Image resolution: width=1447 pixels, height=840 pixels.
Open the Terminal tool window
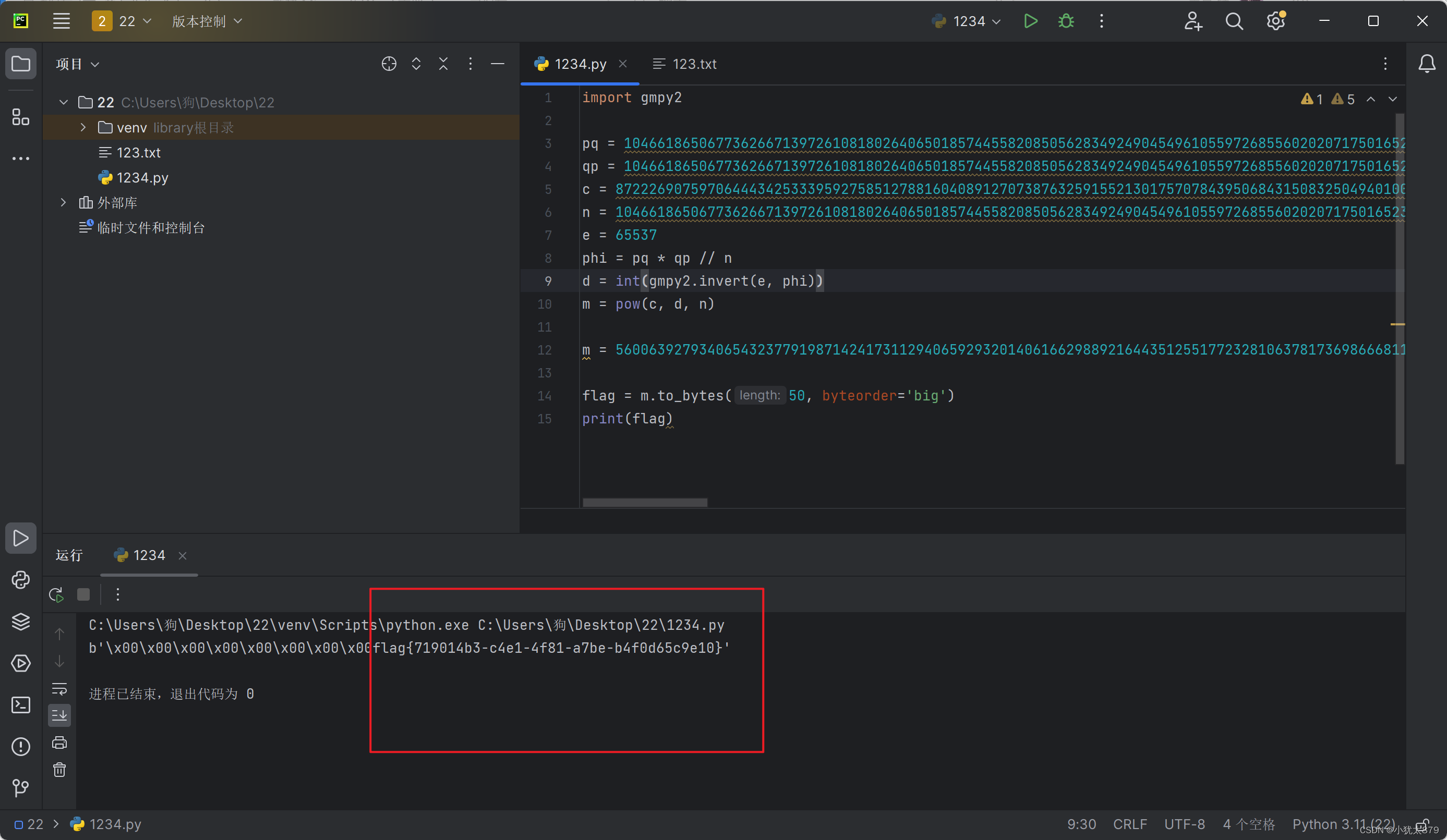21,704
